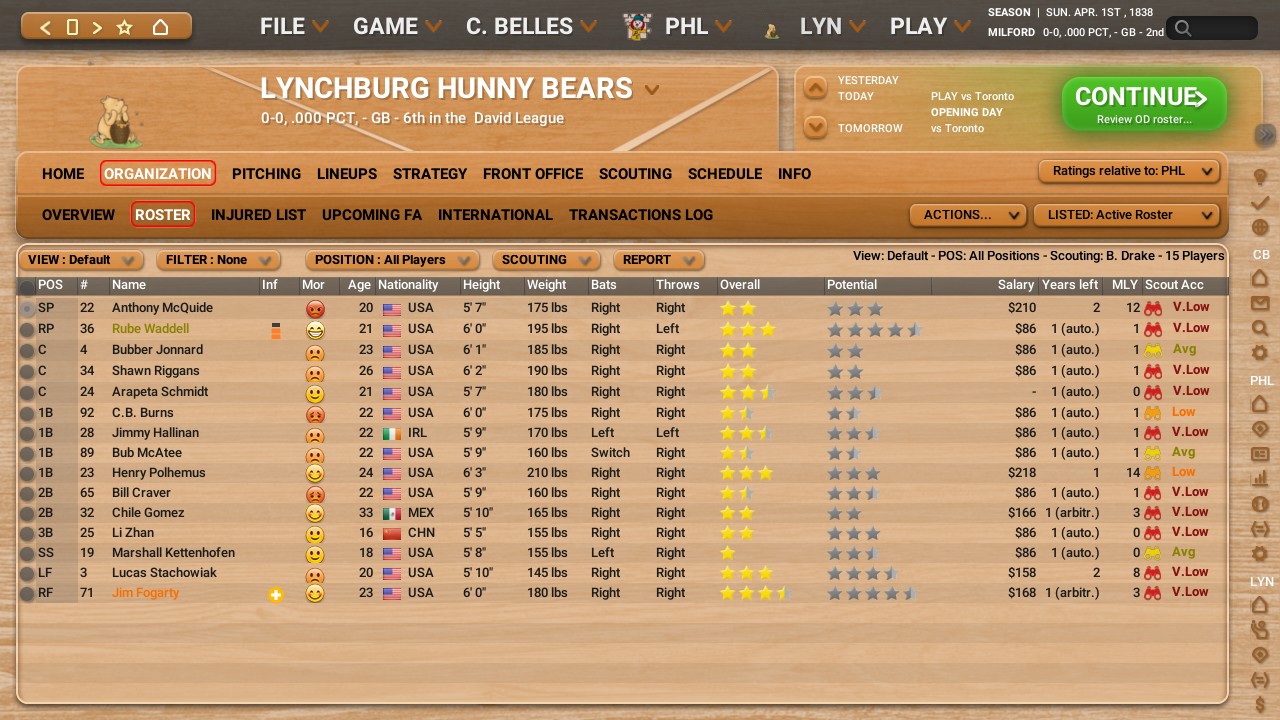
Task: Open Jim Fogarty's player link
Action: click(x=146, y=593)
